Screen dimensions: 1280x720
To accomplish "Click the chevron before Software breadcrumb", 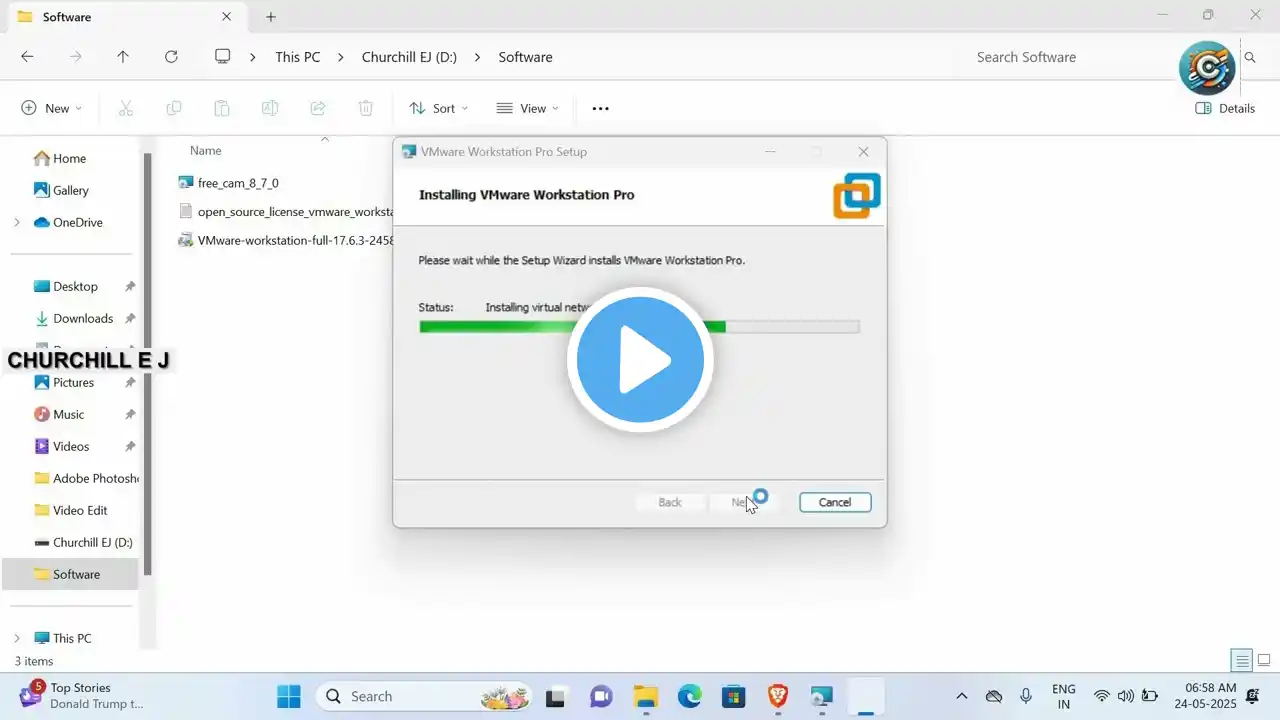I will 478,57.
